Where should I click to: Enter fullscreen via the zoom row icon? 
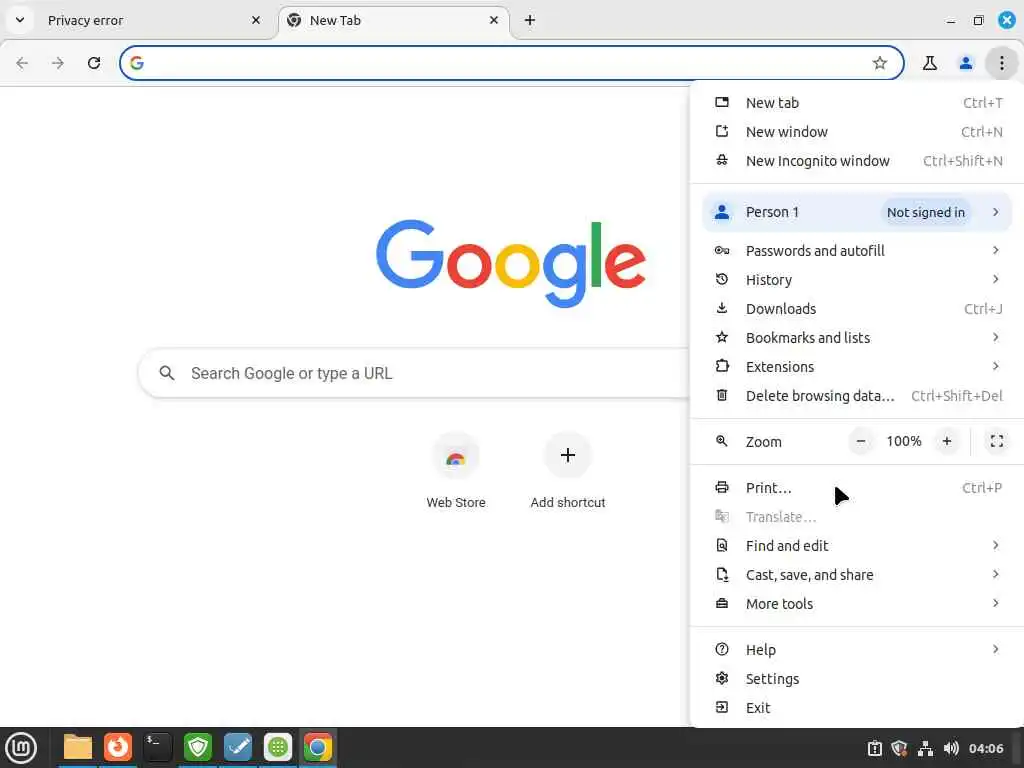997,441
